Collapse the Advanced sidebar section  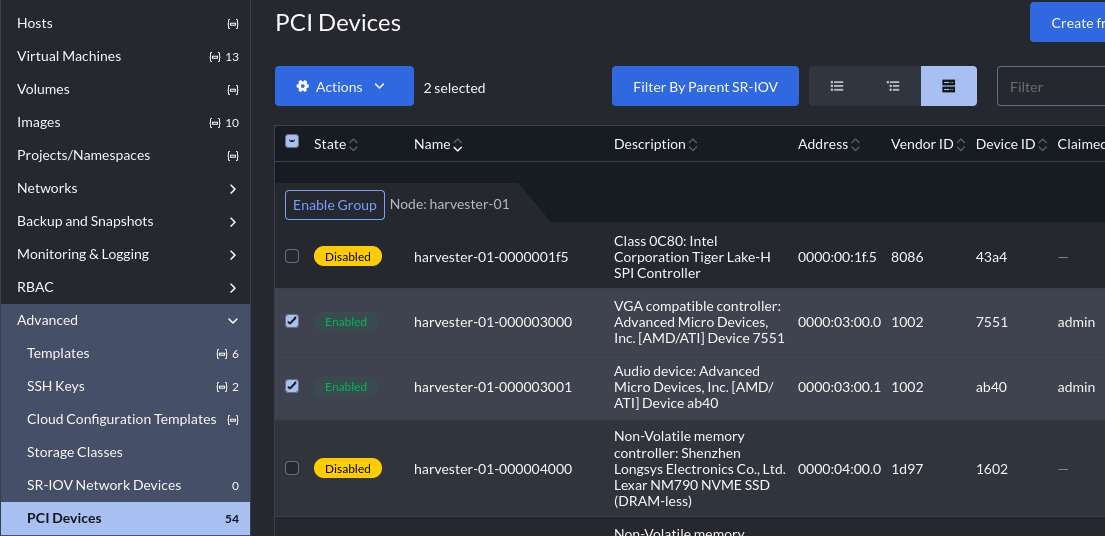point(232,321)
